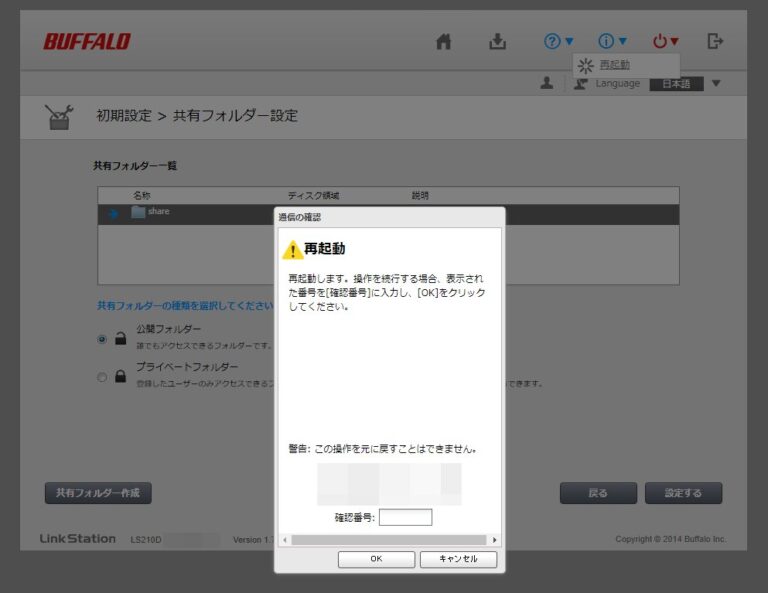Viewport: 768px width, 593px height.
Task: Click the dialog scrollbar right arrow
Action: (494, 540)
